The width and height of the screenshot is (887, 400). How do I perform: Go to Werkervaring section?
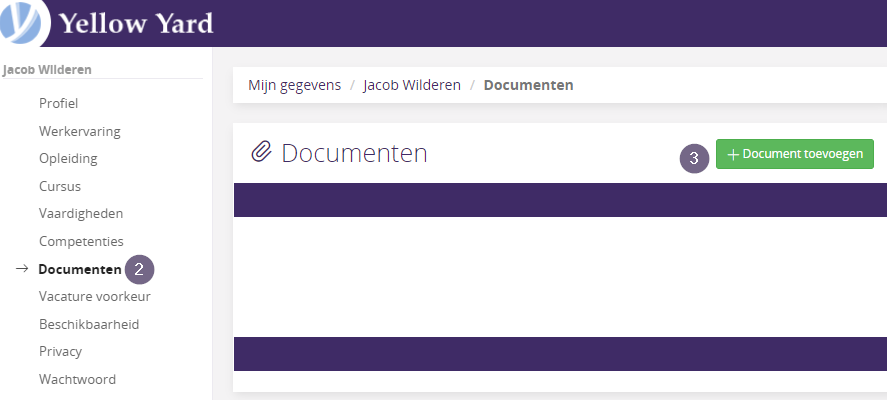pos(80,131)
